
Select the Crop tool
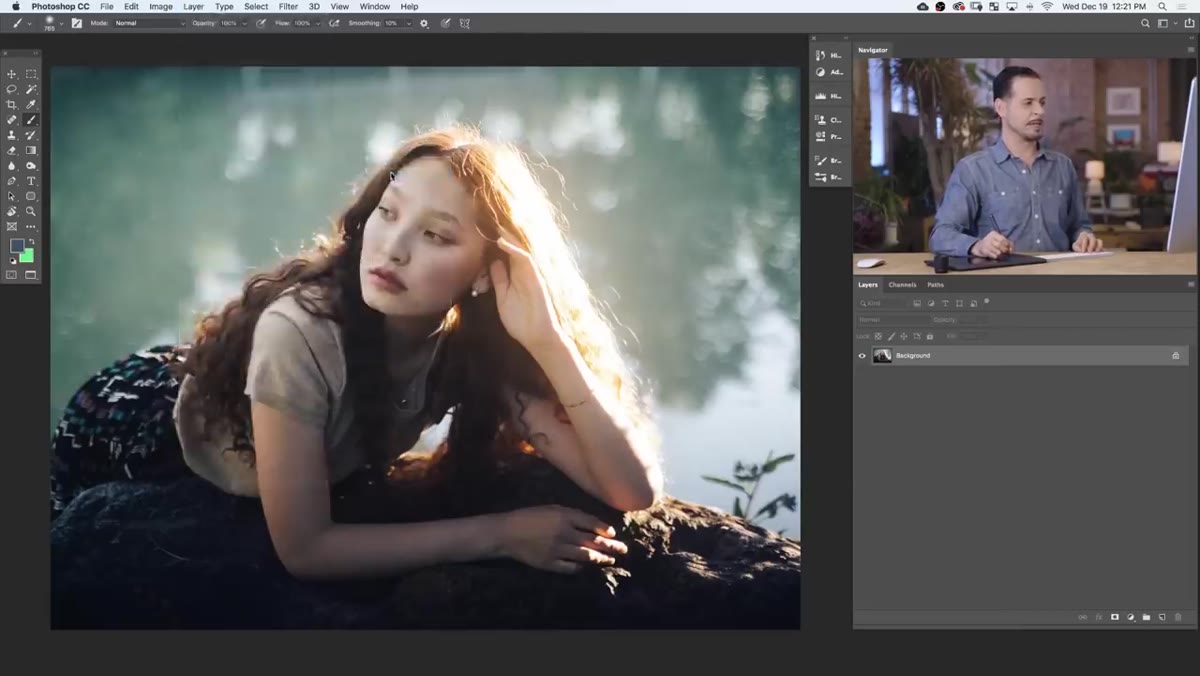pyautogui.click(x=12, y=104)
